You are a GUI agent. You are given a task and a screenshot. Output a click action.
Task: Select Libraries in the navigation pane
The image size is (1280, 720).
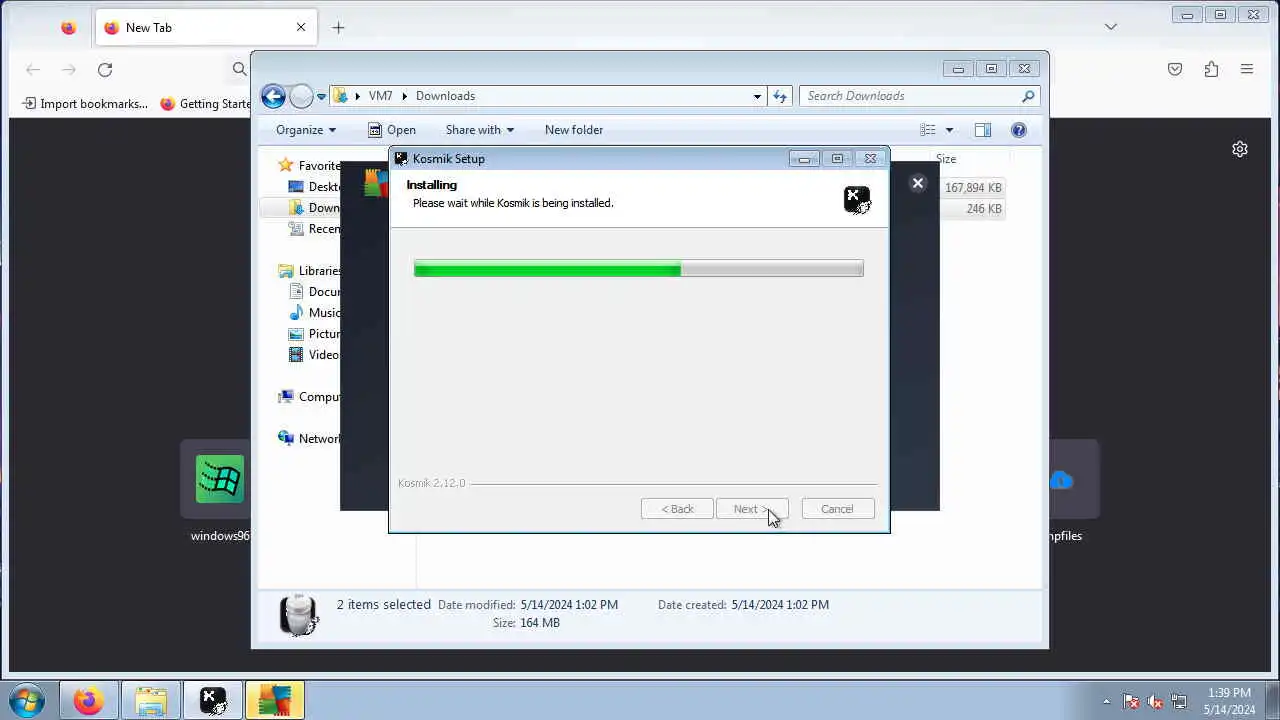coord(309,271)
